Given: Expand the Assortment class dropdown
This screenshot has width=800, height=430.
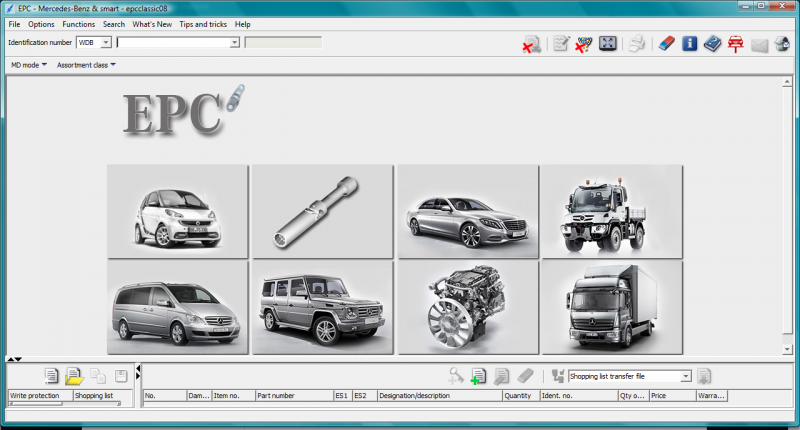Looking at the screenshot, I should tap(86, 65).
